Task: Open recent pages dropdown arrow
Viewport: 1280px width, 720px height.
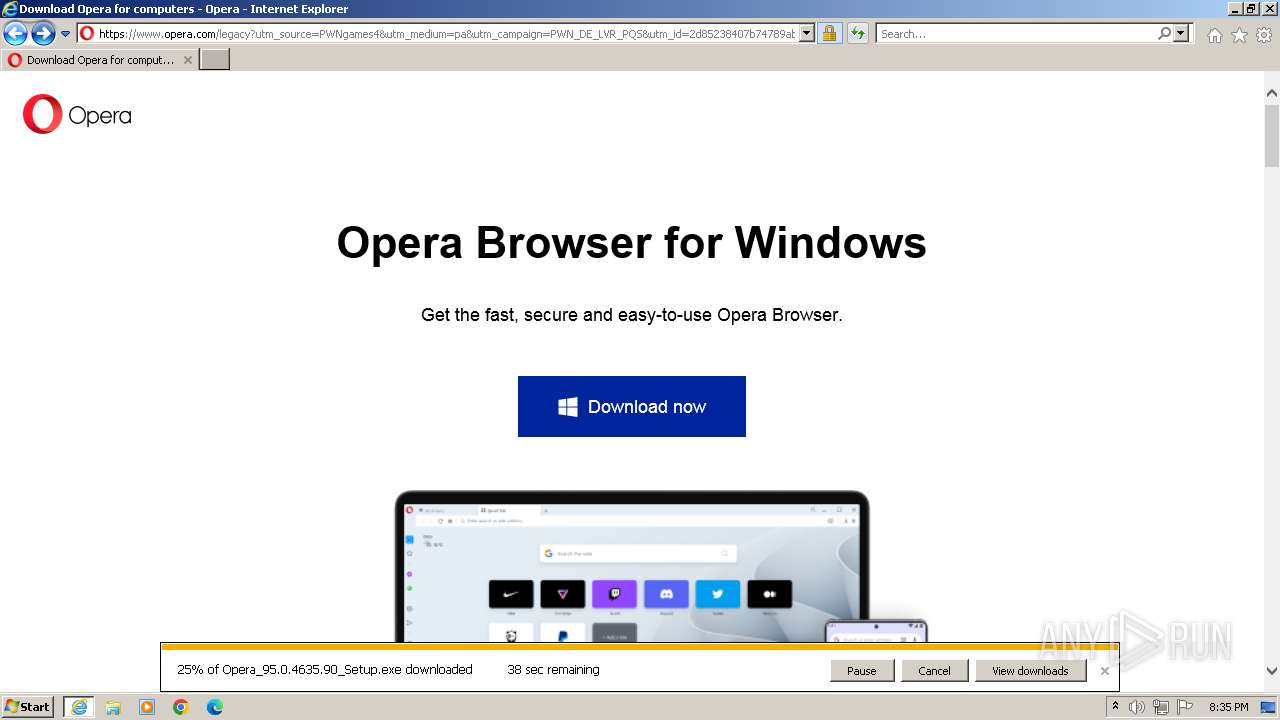Action: click(66, 34)
